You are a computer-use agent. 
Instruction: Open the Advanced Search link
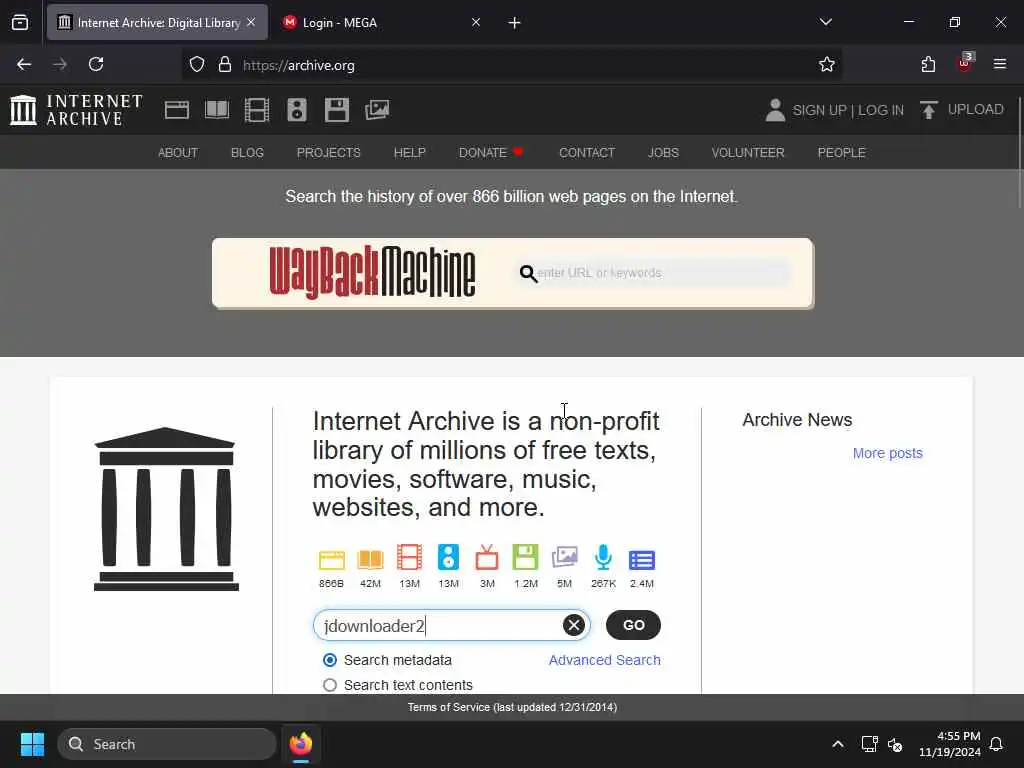[604, 660]
